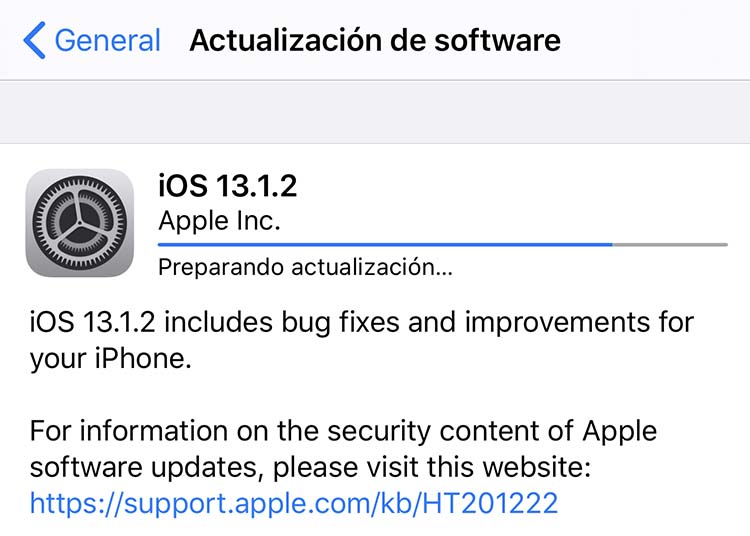Tap the blue back chevron arrow
The height and width of the screenshot is (536, 750).
[x=34, y=40]
